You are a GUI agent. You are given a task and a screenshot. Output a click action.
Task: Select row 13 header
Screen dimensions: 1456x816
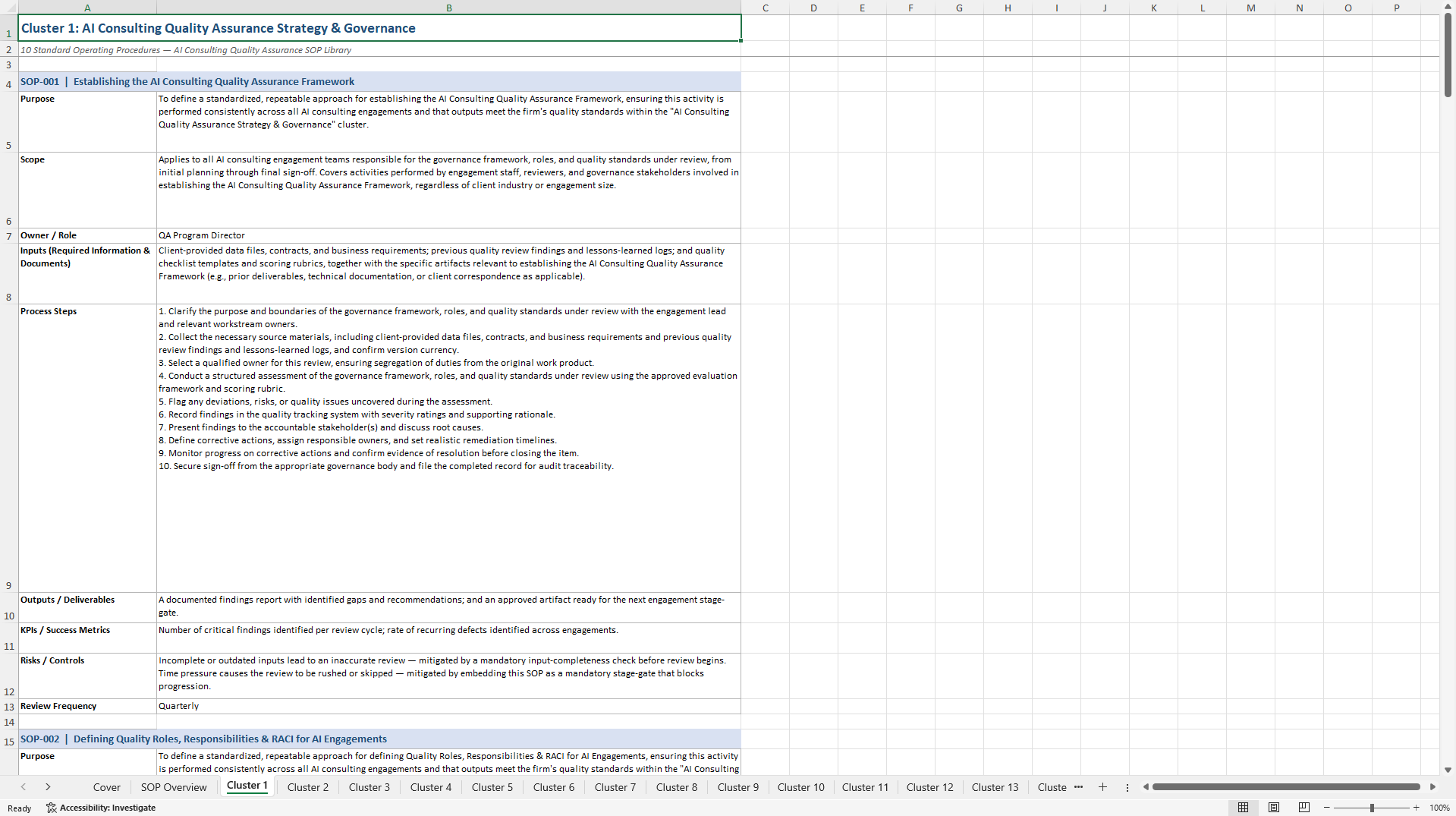tap(9, 706)
